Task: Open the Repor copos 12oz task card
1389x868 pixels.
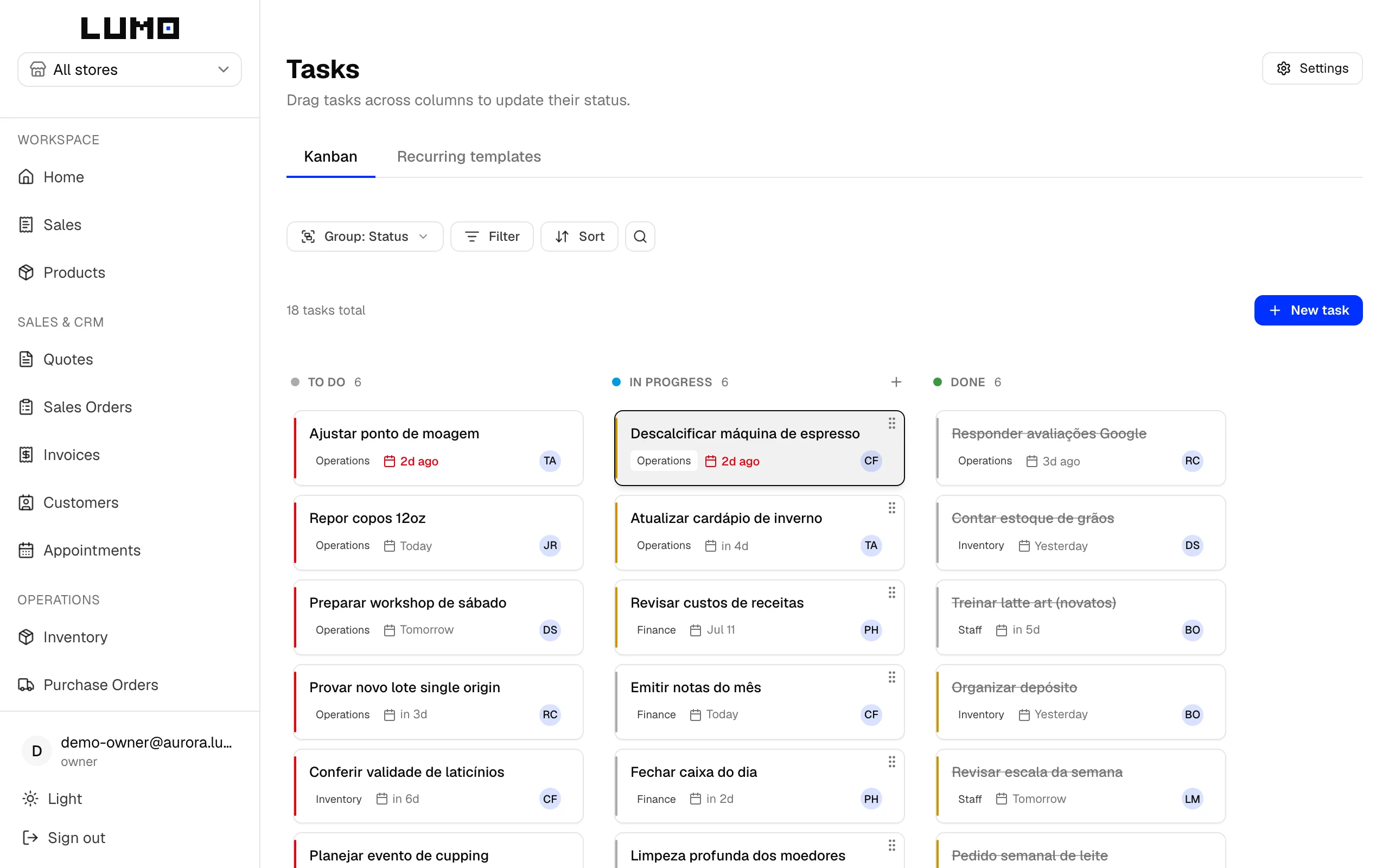Action: 438,533
